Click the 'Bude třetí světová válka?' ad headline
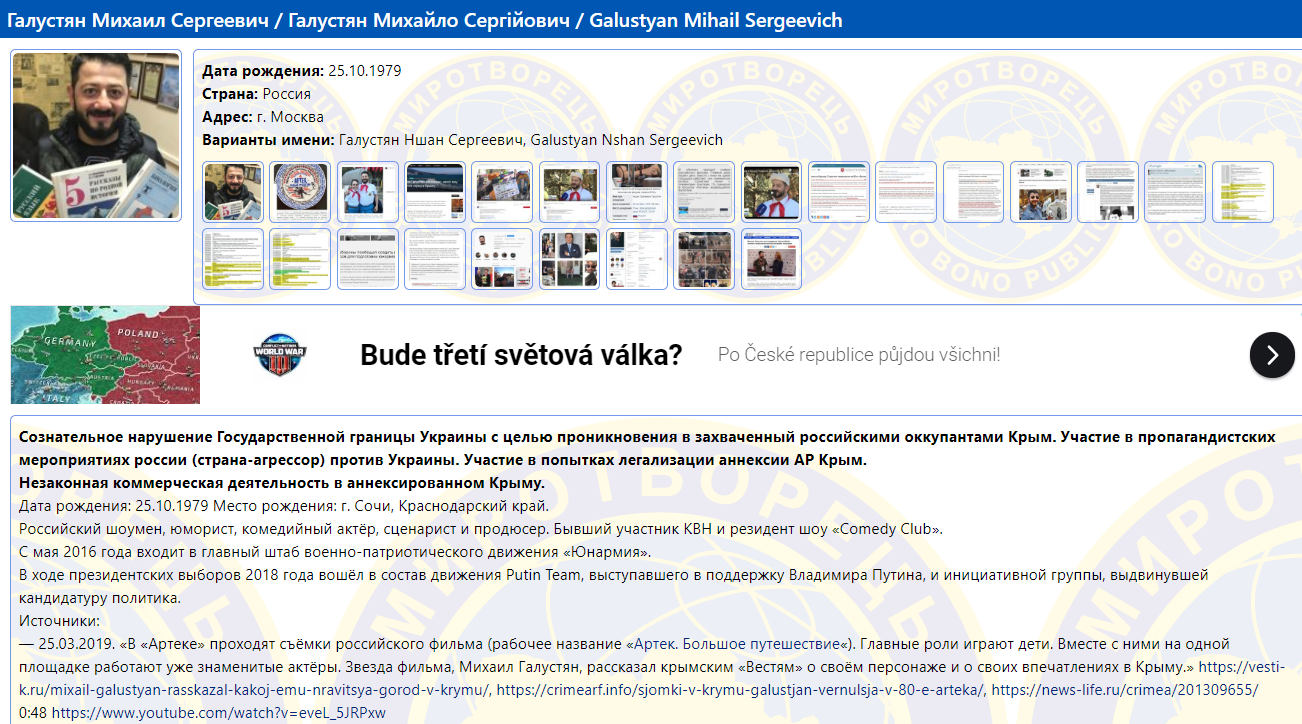The image size is (1302, 724). point(521,355)
